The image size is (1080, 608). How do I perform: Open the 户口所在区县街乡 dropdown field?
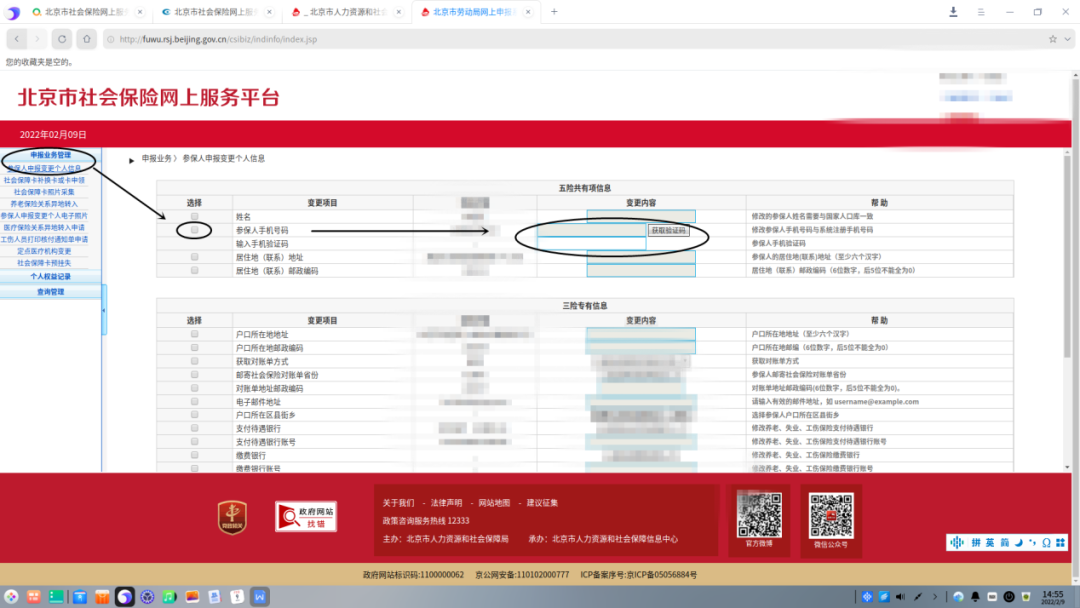(x=641, y=415)
